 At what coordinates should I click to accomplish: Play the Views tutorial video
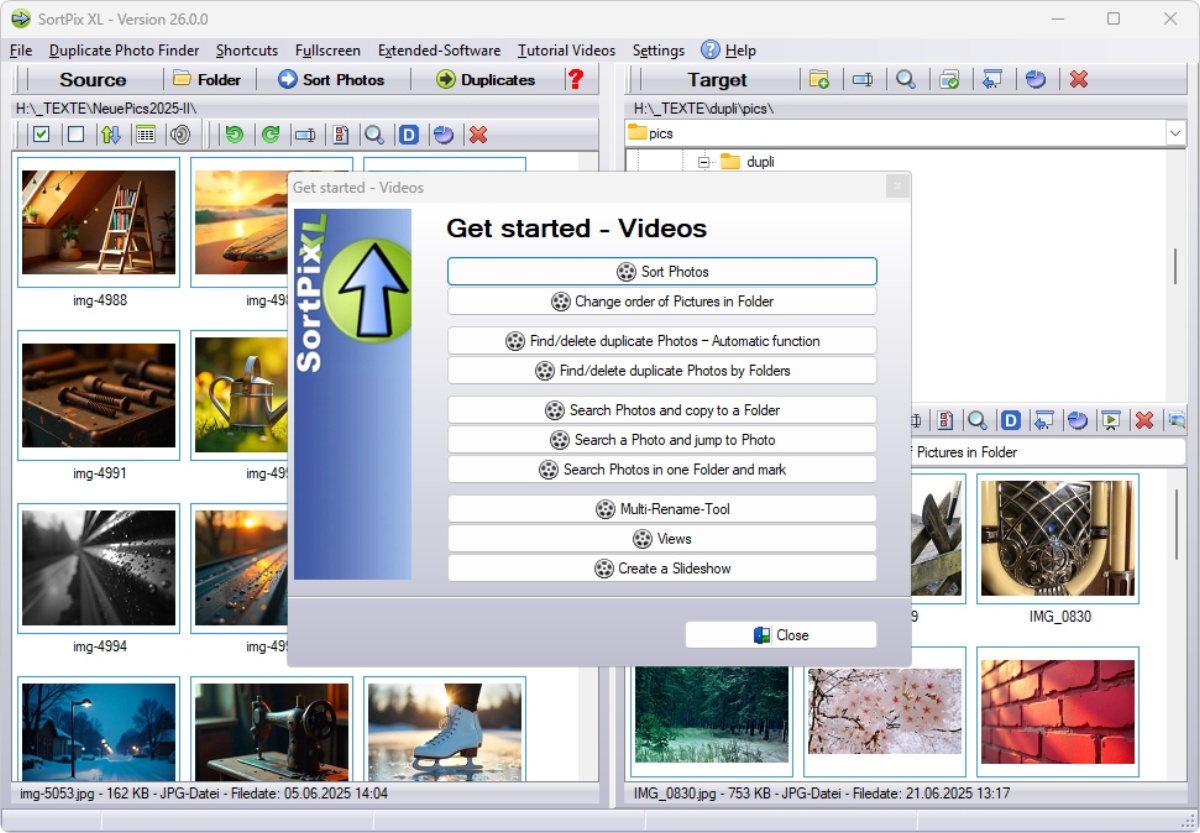[662, 539]
